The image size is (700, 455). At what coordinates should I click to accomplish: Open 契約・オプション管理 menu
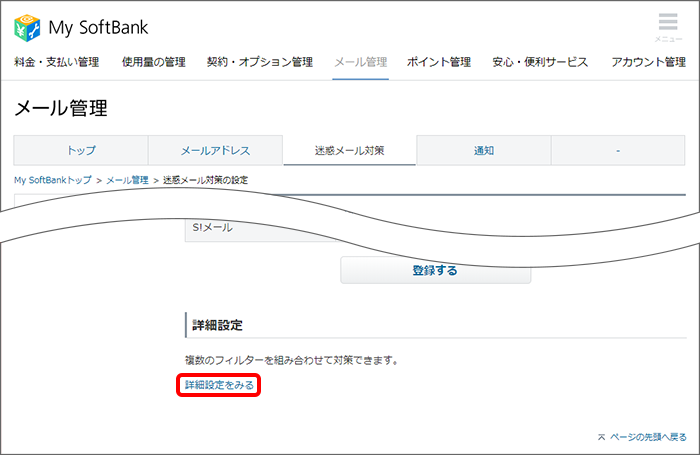point(260,62)
